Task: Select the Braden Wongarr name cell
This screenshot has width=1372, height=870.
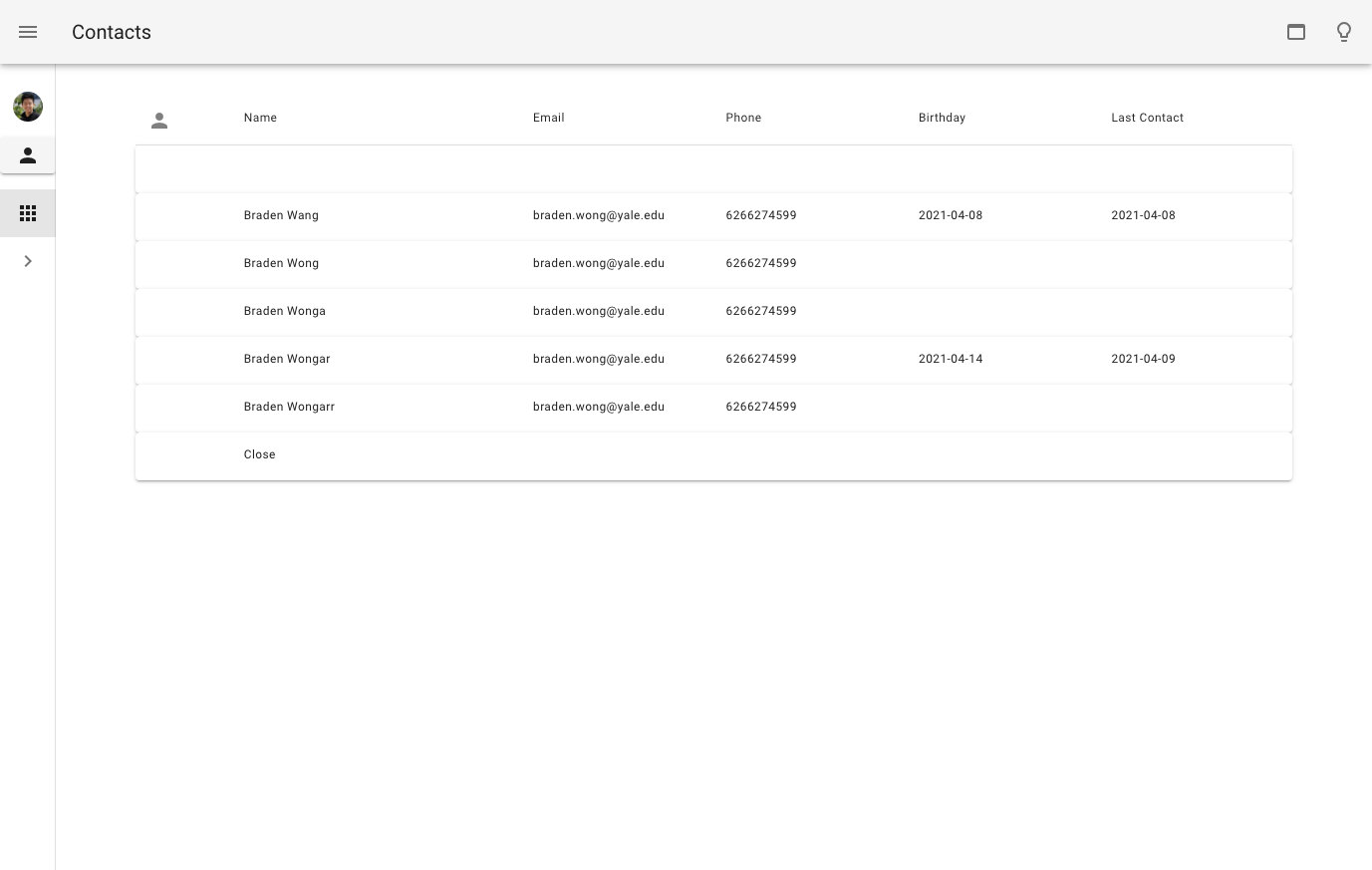Action: [289, 407]
